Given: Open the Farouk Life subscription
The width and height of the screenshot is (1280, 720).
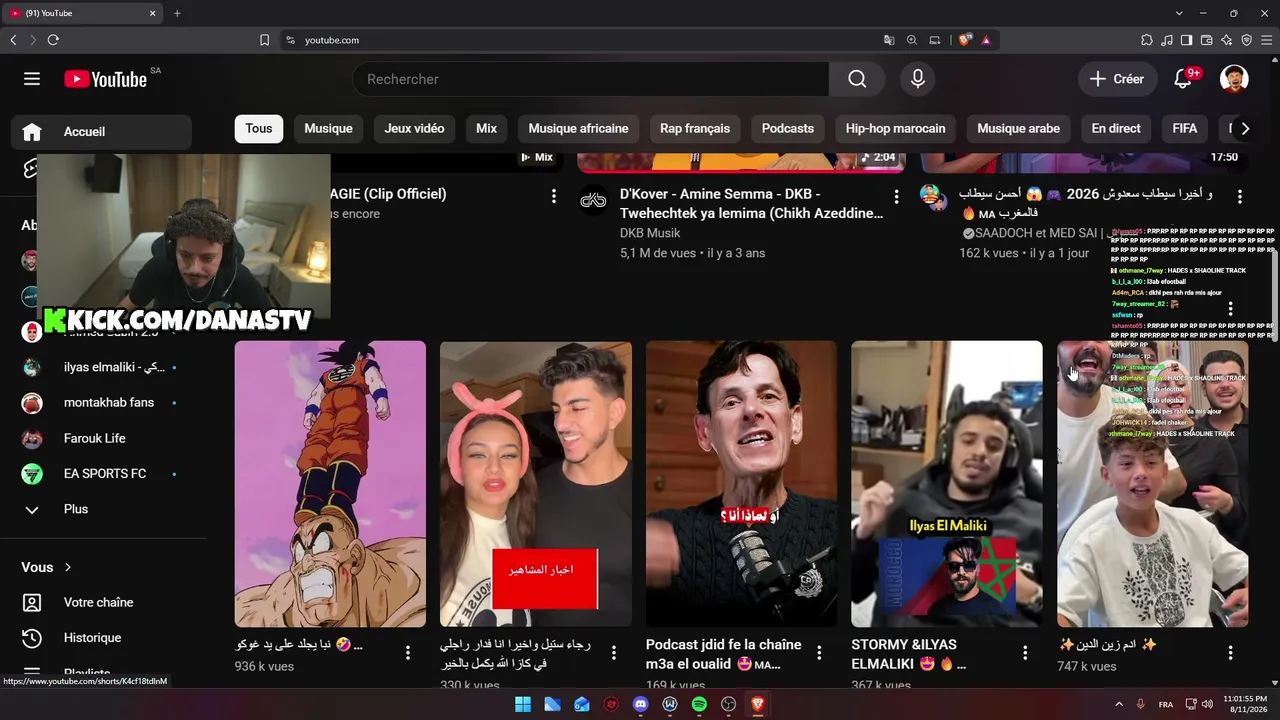Looking at the screenshot, I should click(x=100, y=438).
